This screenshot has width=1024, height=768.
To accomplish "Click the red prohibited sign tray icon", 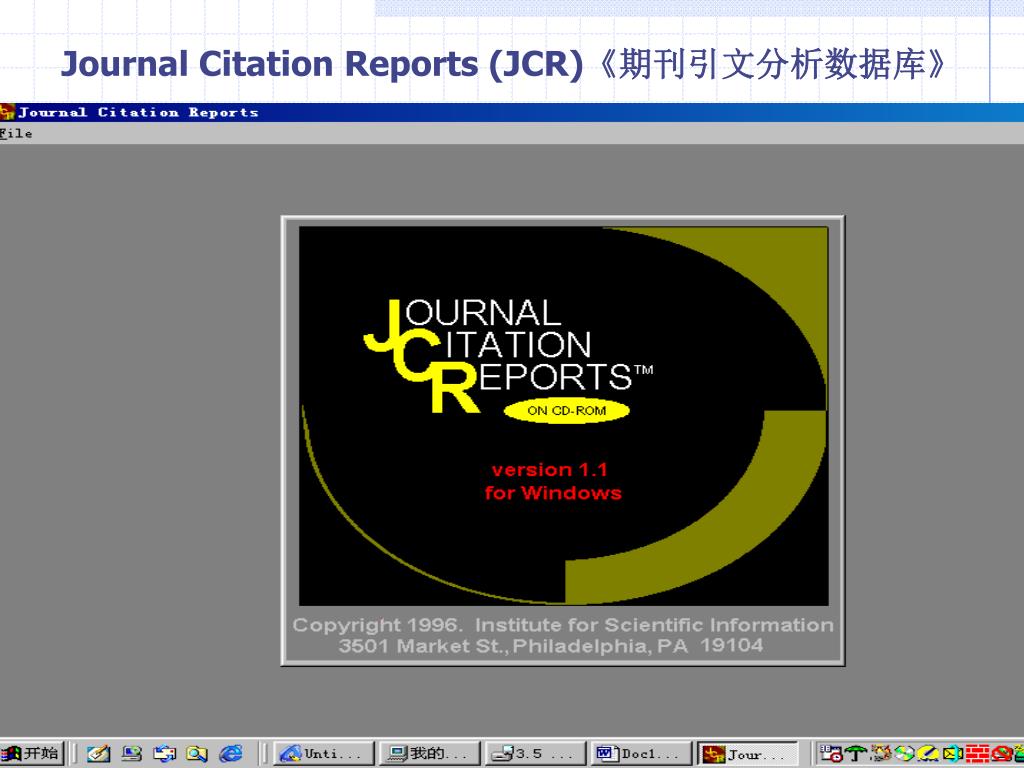I will [x=1003, y=754].
